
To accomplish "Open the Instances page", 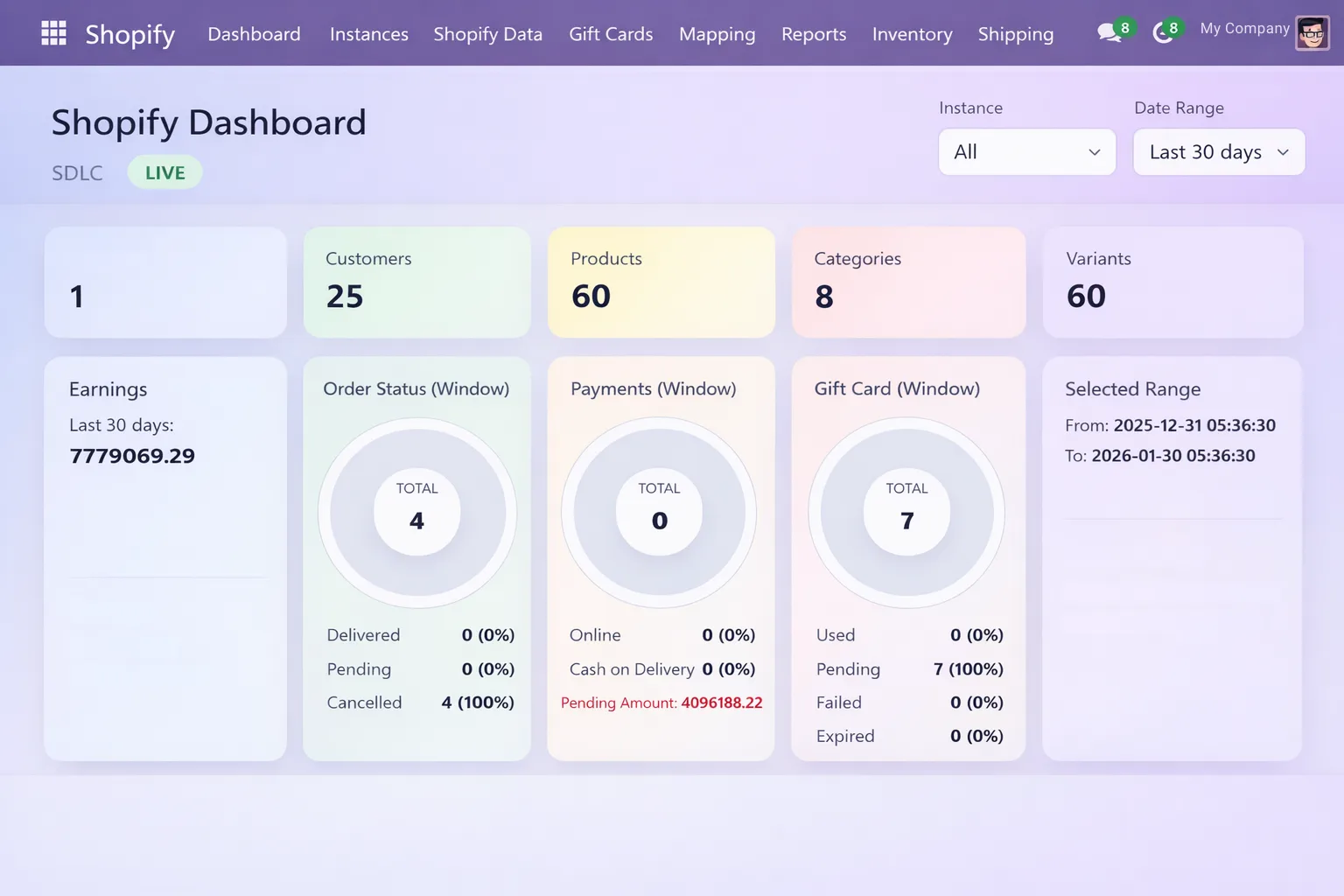I will pos(368,33).
